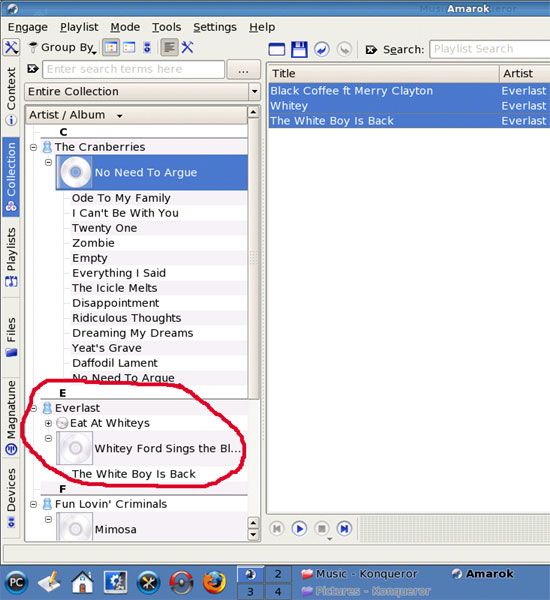
Task: Save playlist with the floppy disk icon
Action: click(299, 49)
